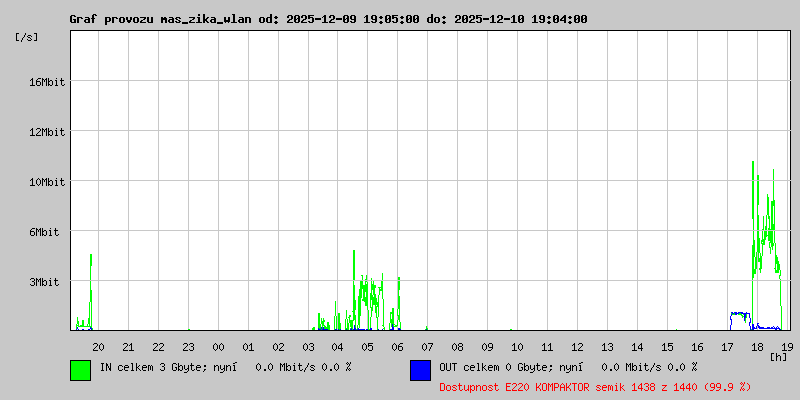Image resolution: width=800 pixels, height=400 pixels.
Task: Click the hour label 22 on x-axis
Action: click(x=159, y=347)
